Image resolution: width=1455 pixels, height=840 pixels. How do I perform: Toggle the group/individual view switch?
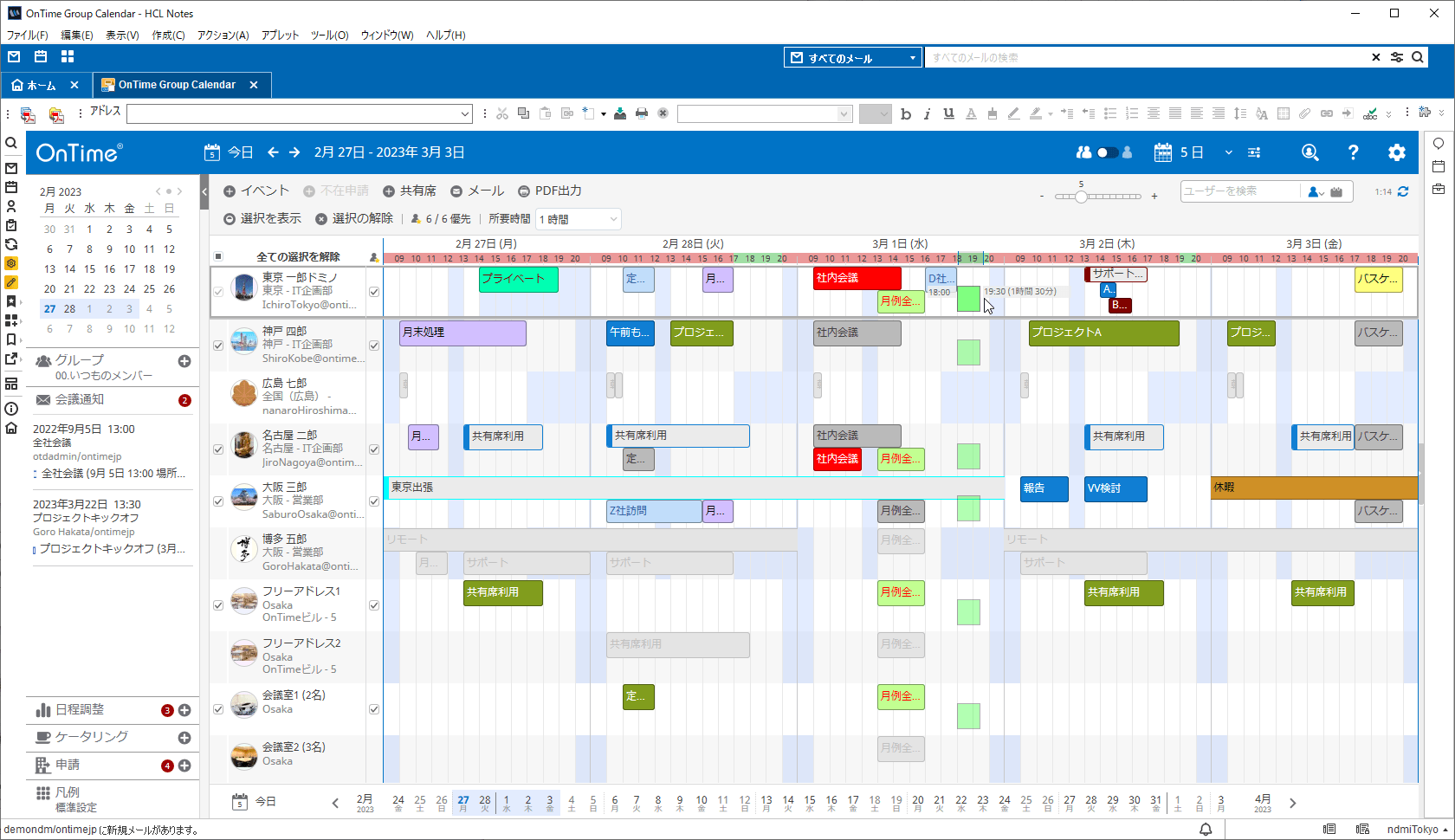(1106, 152)
